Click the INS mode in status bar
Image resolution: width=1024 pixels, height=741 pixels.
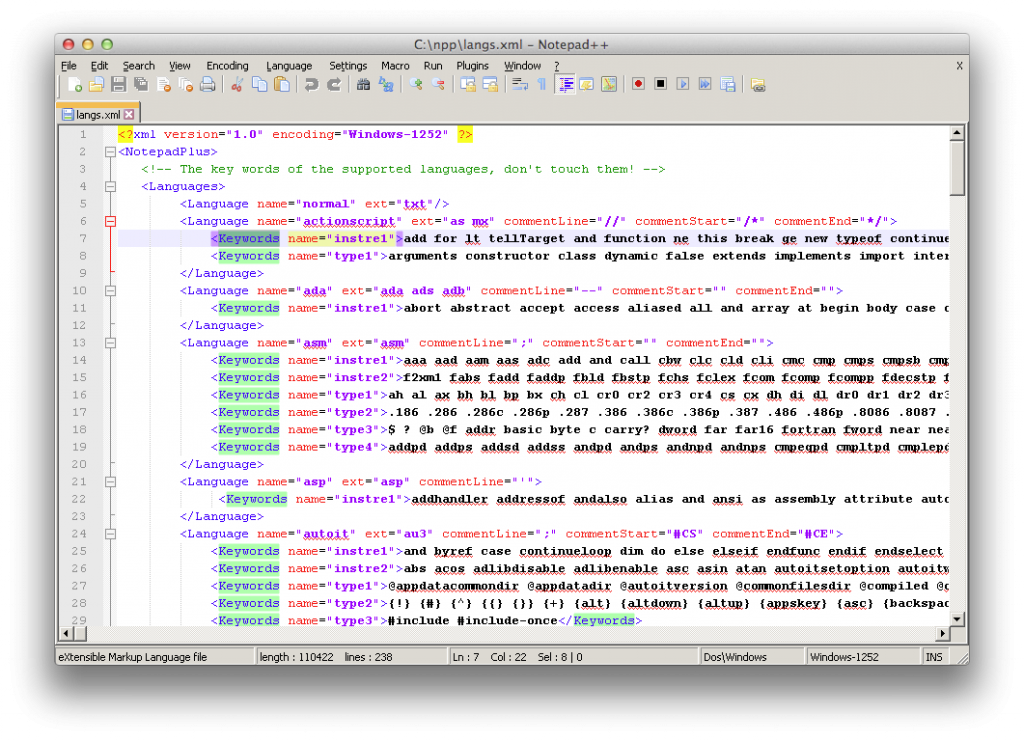click(x=934, y=657)
